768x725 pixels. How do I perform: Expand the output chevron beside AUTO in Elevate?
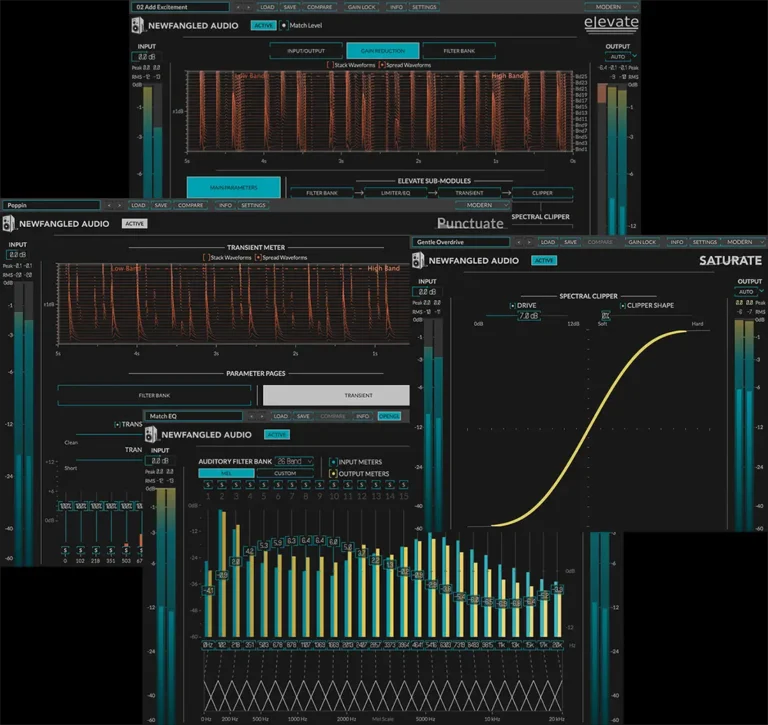coord(634,56)
